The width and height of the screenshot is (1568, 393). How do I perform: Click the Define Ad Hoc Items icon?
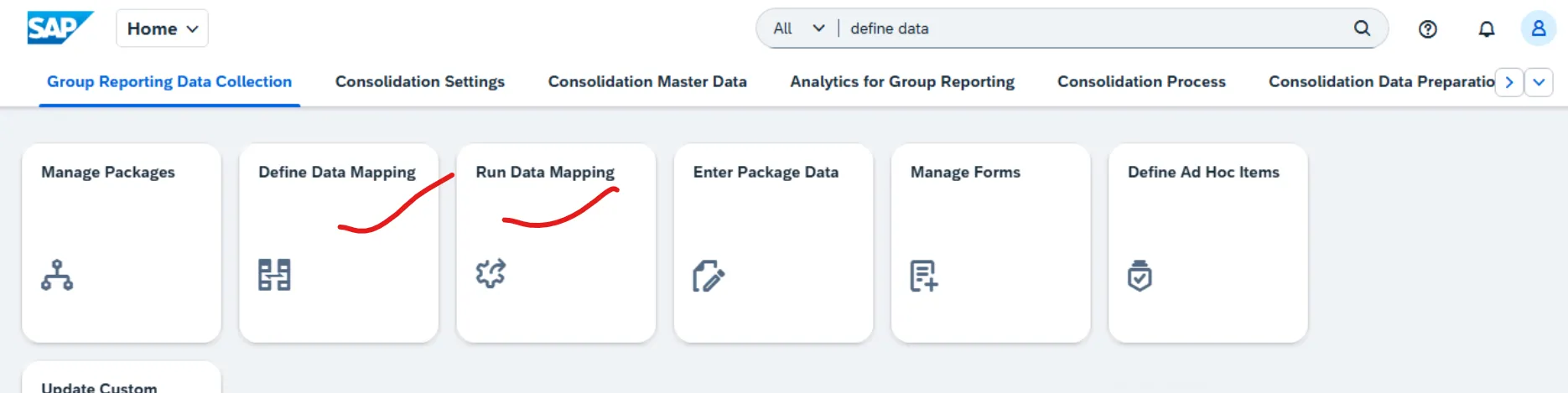(x=1140, y=276)
